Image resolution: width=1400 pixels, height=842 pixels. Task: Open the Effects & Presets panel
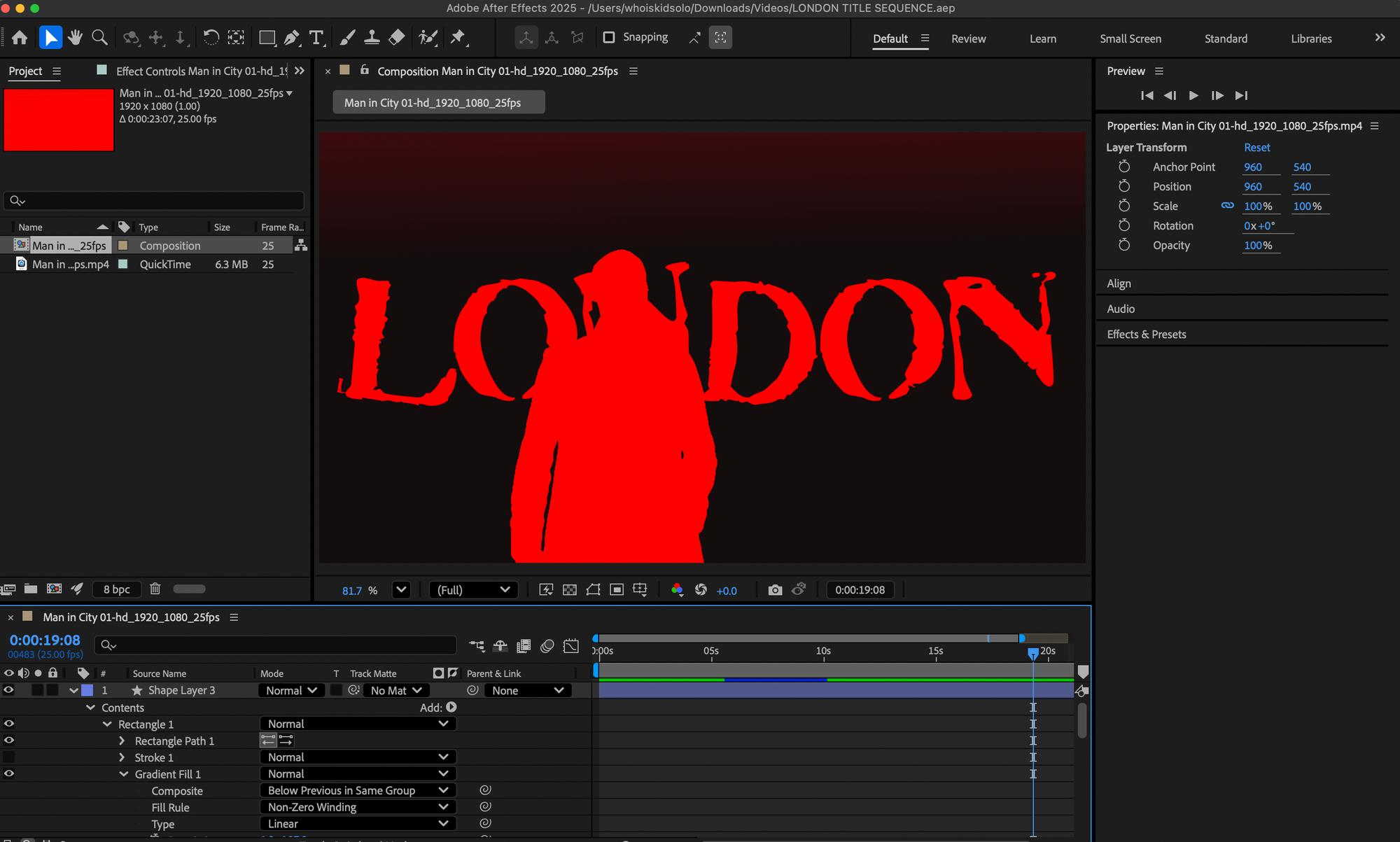[1146, 334]
